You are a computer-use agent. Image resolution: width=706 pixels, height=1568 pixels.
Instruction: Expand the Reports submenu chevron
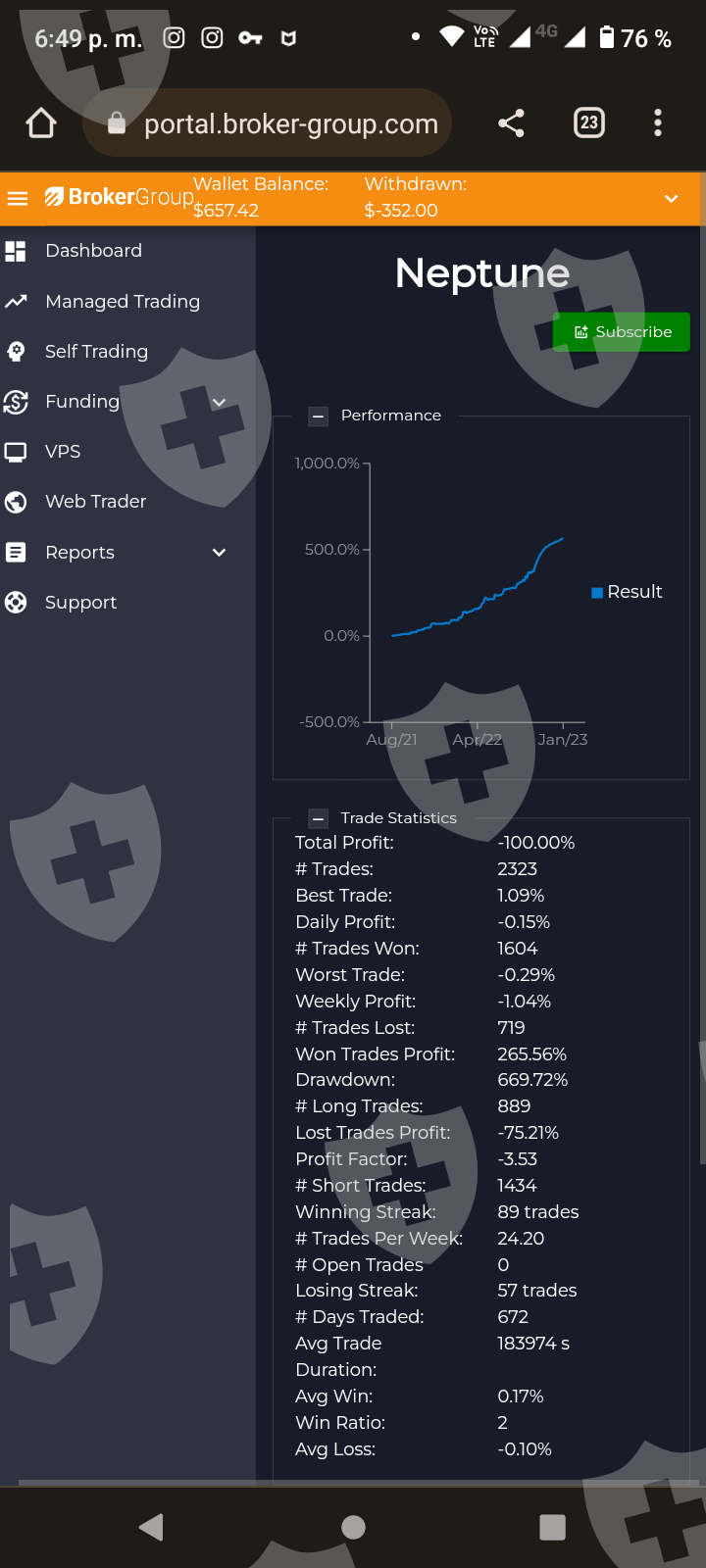point(220,553)
